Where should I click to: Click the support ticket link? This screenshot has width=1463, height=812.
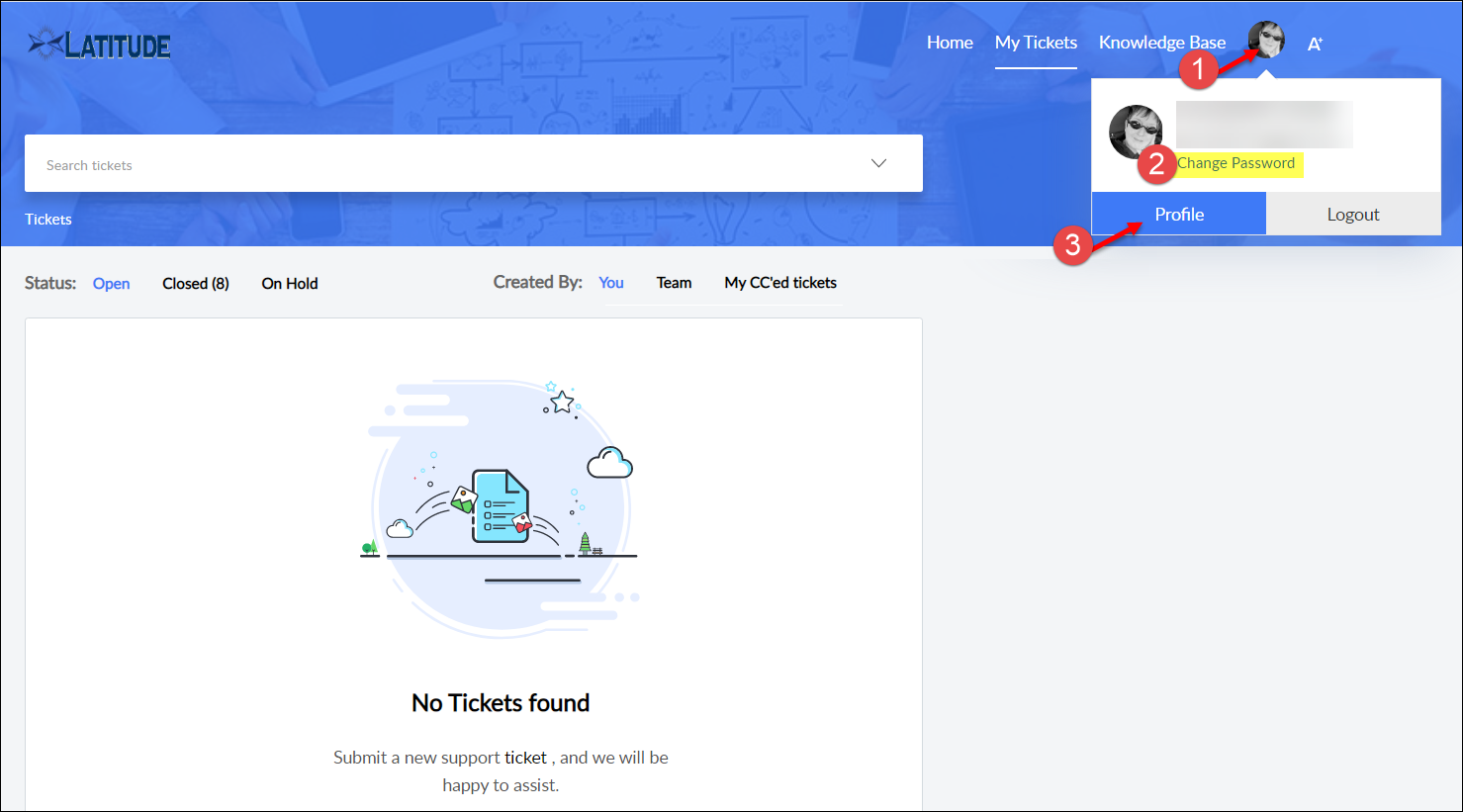click(x=525, y=758)
